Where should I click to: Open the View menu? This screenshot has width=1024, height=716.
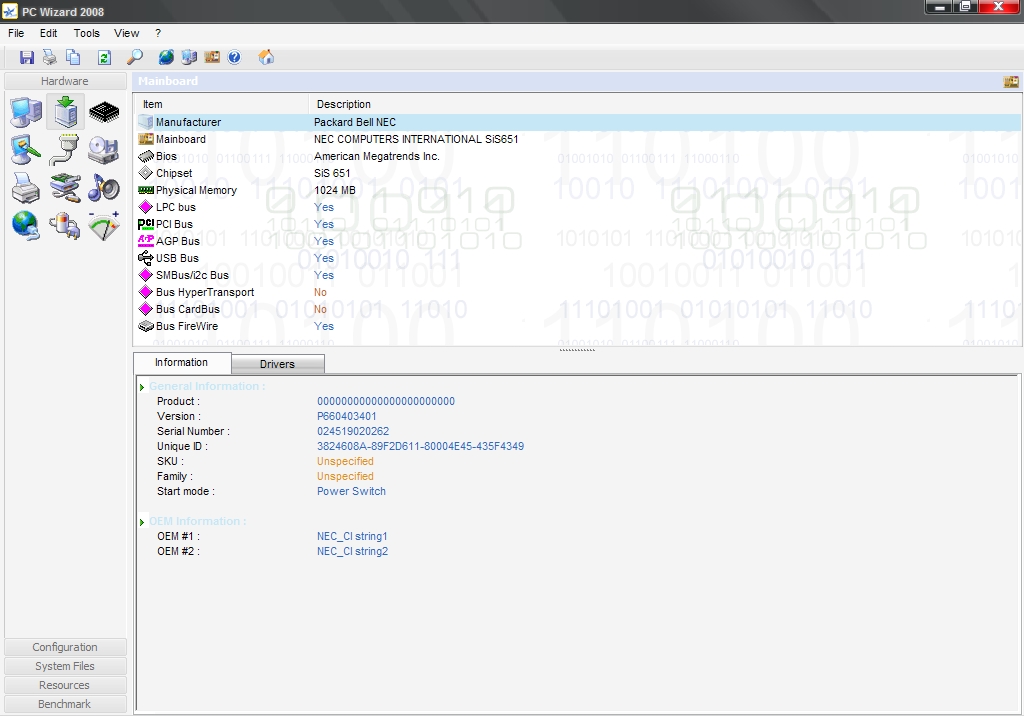pyautogui.click(x=127, y=33)
